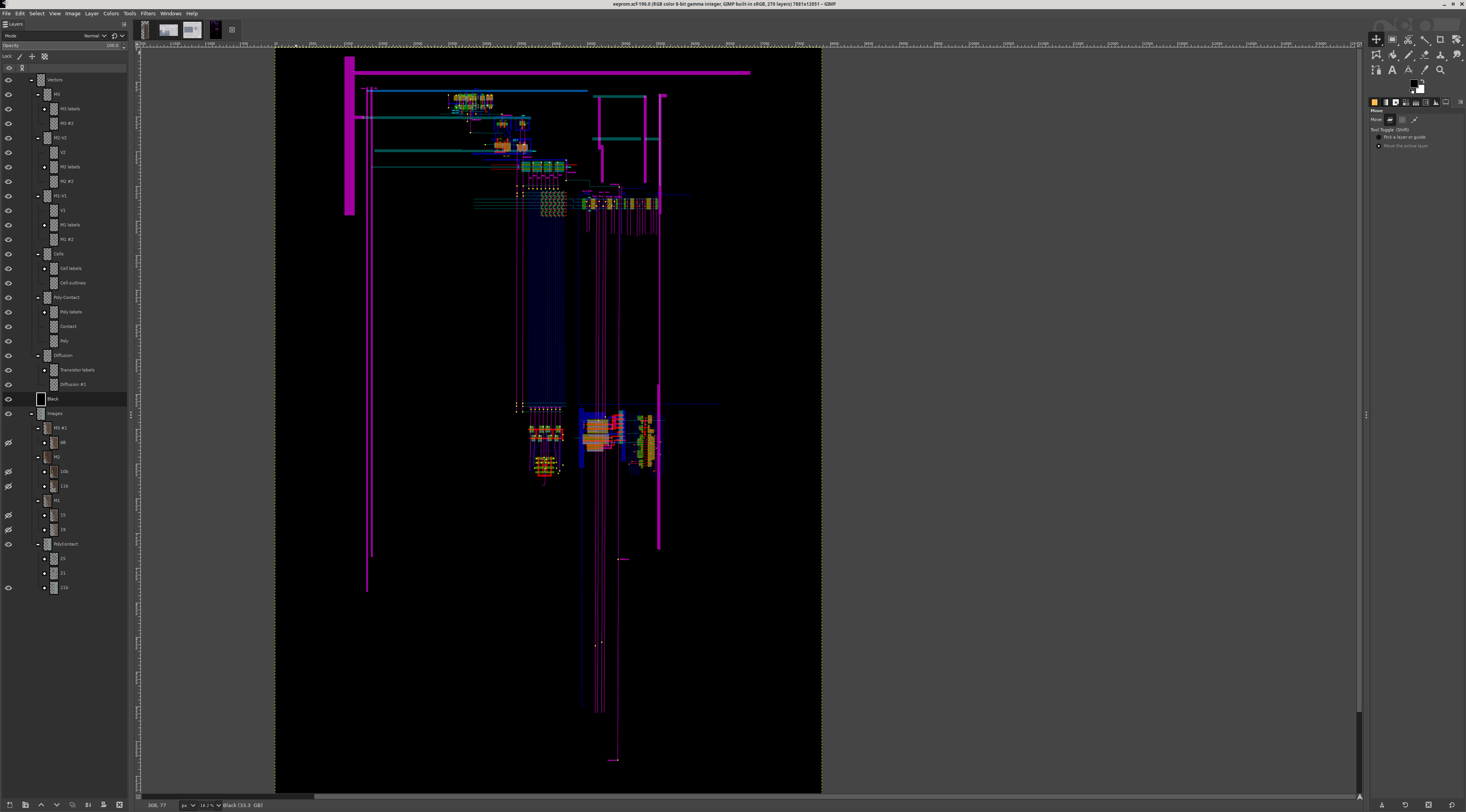
Task: Select 'Pick a layer or guide' option
Action: point(1379,137)
